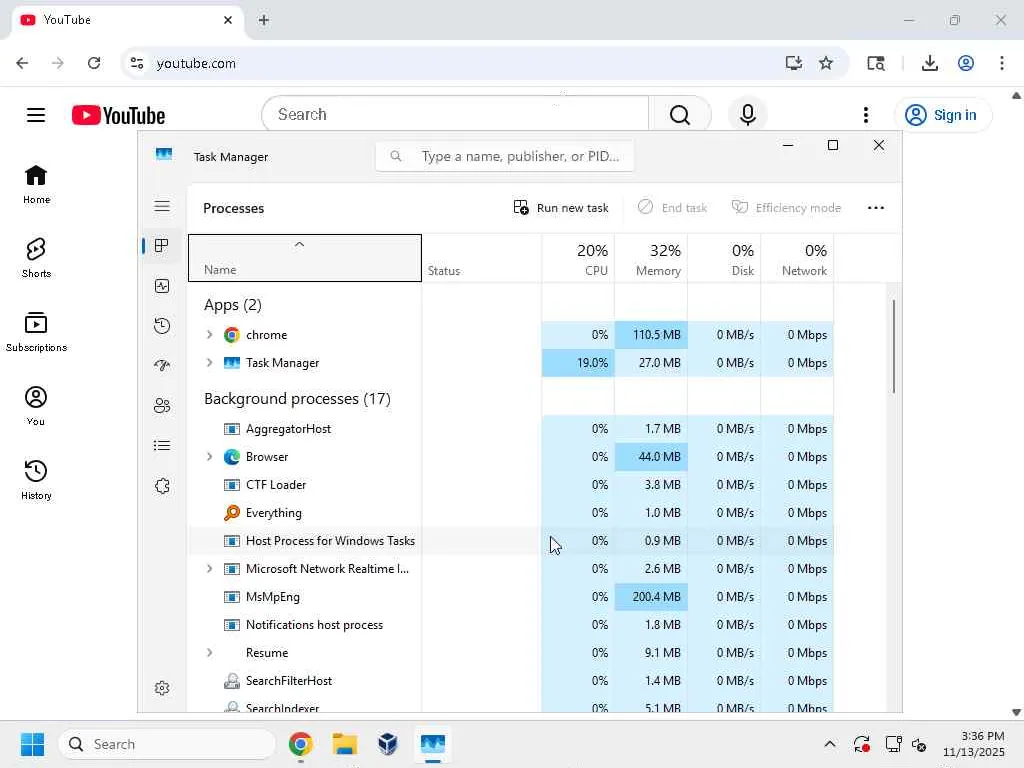This screenshot has height=768, width=1024.
Task: Expand the Browser background process
Action: tap(209, 456)
